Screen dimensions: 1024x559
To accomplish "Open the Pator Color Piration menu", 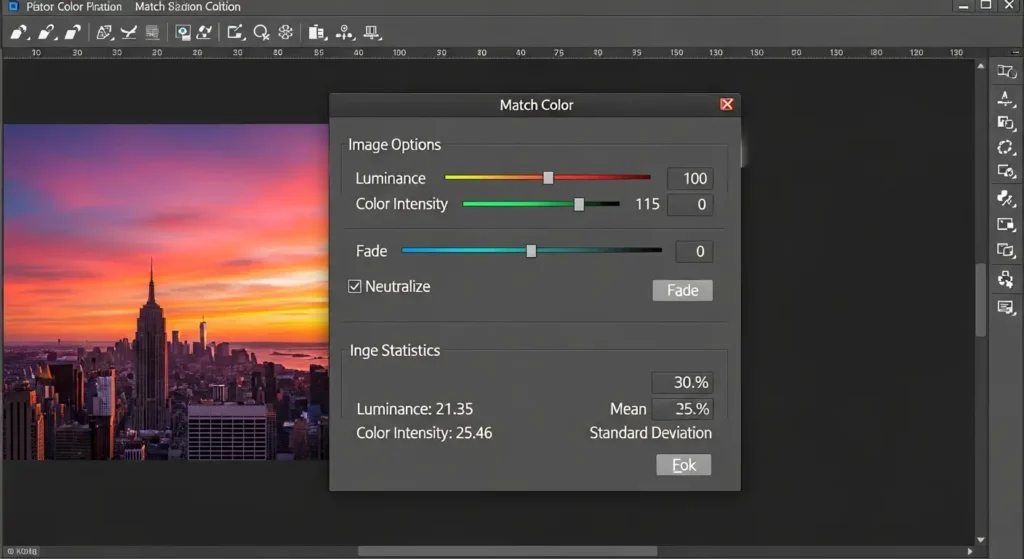I will 74,7.
